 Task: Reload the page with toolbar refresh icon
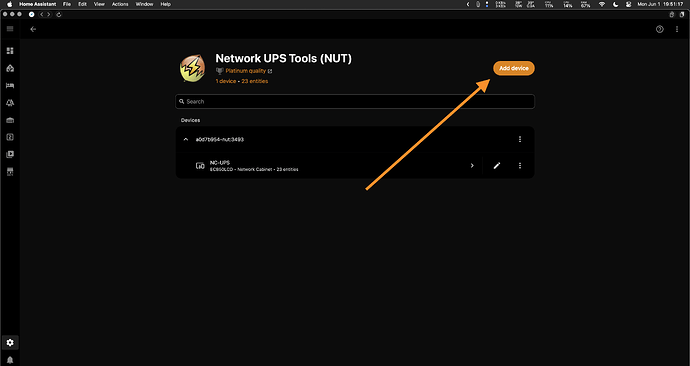(x=59, y=15)
